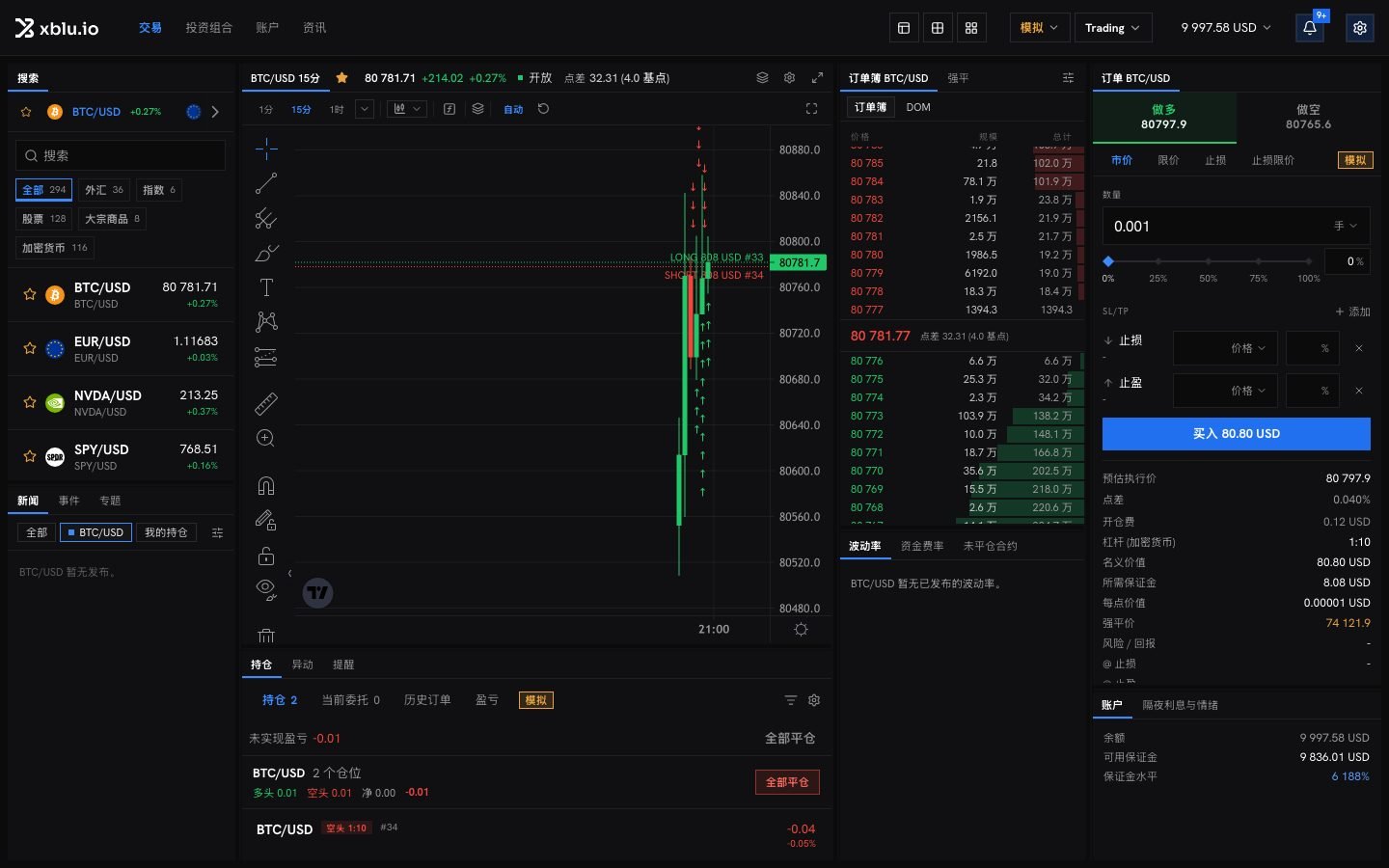Delete drawings with the trash icon
This screenshot has height=868, width=1389.
pos(266,636)
